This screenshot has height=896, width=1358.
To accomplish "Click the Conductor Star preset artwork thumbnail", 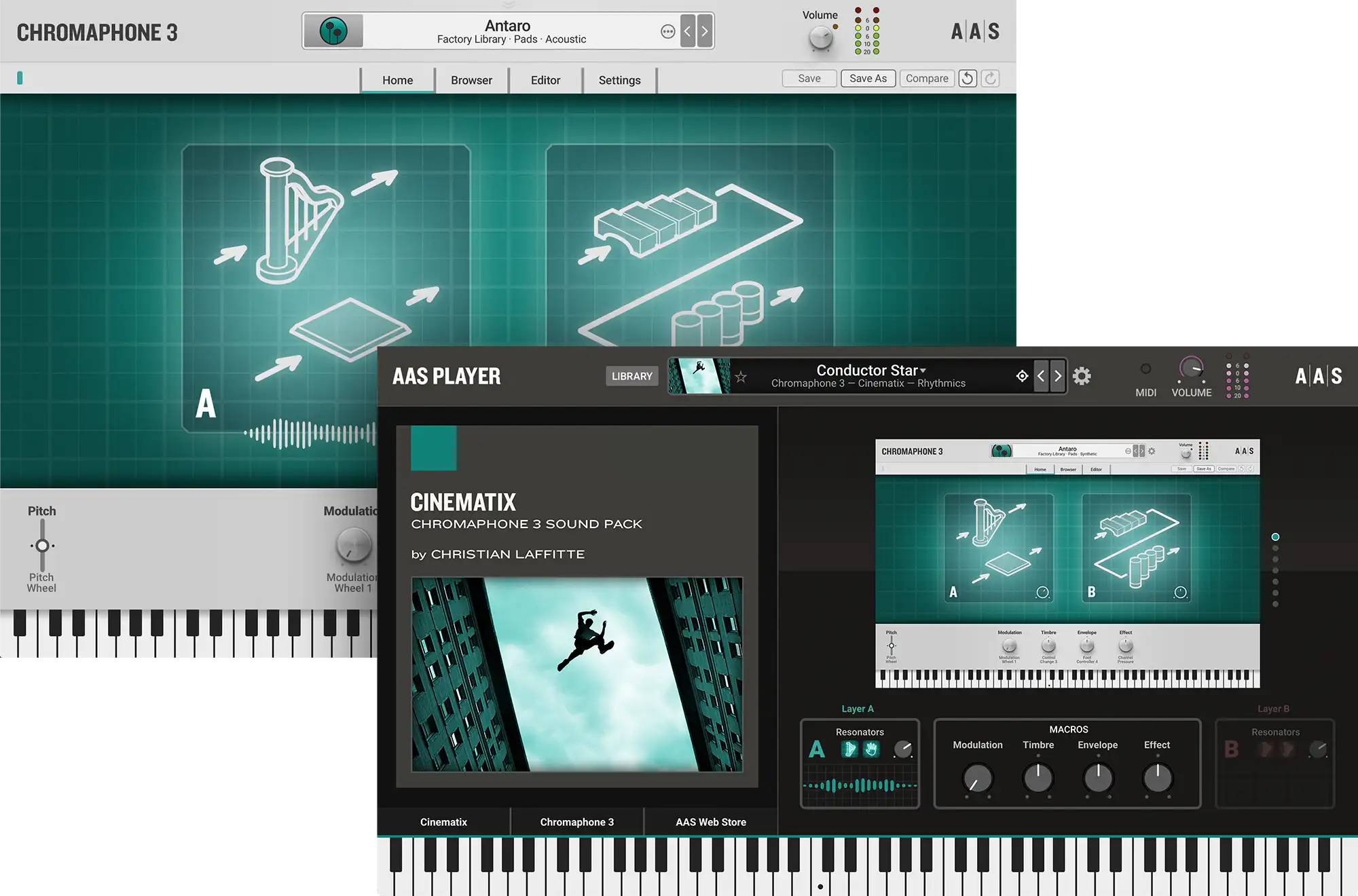I will tap(699, 376).
